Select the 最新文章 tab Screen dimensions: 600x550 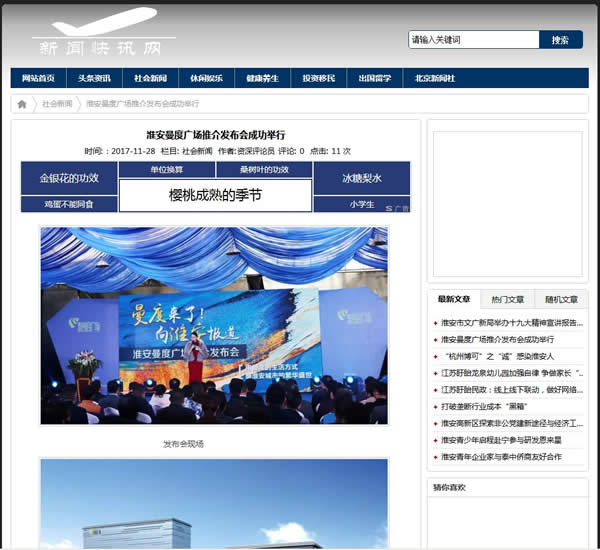454,299
